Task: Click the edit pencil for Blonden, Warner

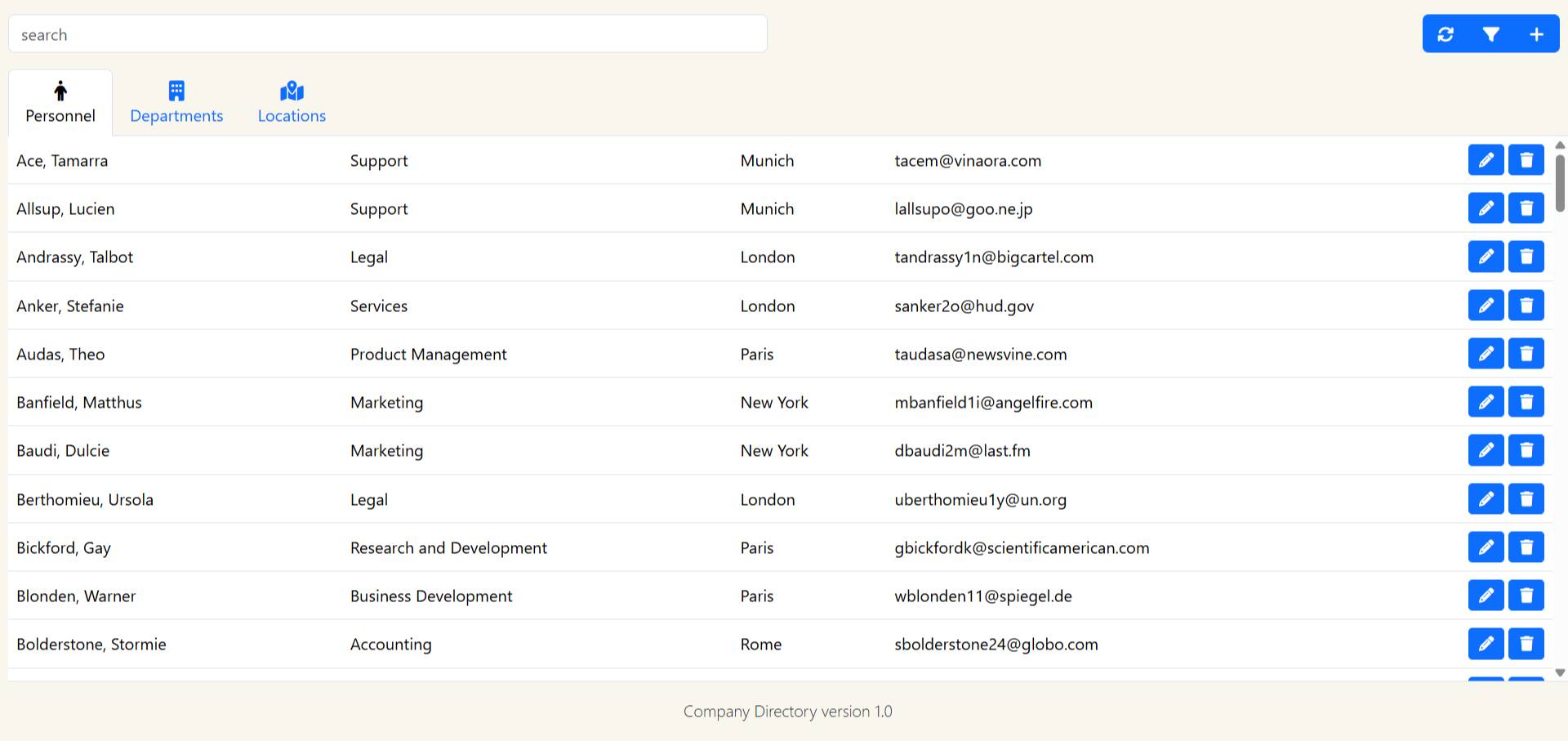Action: [x=1486, y=595]
